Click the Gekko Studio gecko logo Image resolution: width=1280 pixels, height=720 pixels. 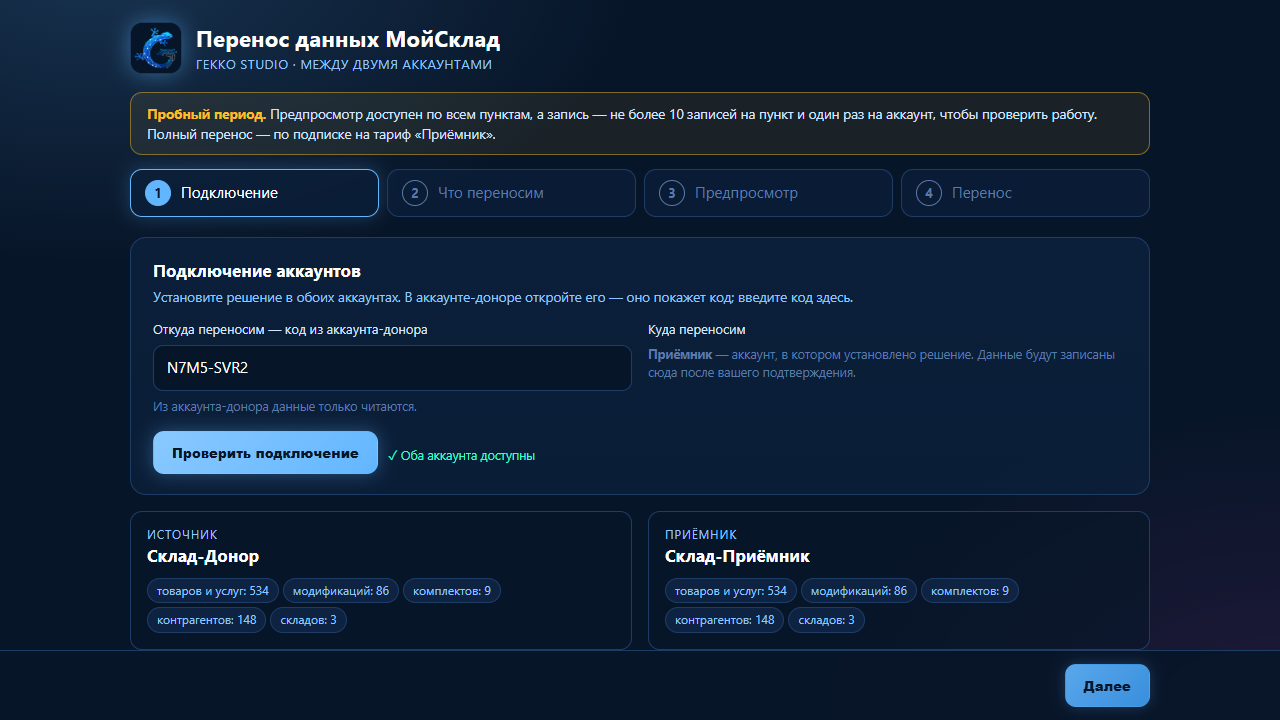pyautogui.click(x=156, y=48)
